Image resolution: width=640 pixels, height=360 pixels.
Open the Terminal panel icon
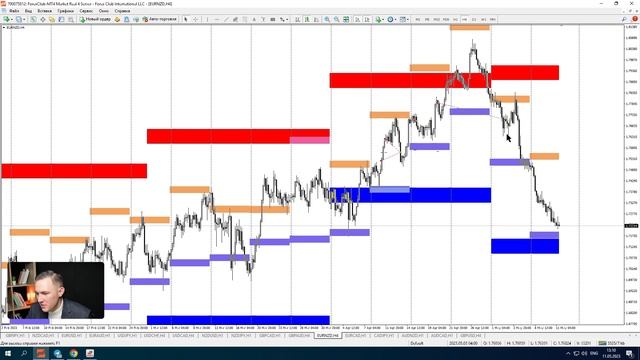tap(61, 19)
